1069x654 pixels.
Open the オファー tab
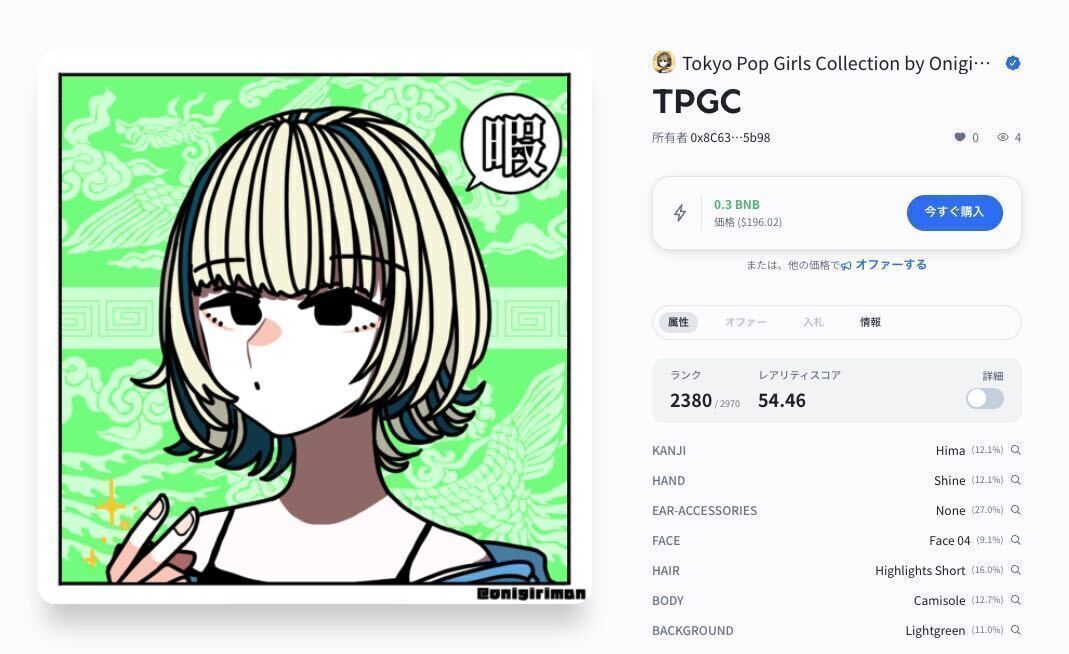[745, 322]
